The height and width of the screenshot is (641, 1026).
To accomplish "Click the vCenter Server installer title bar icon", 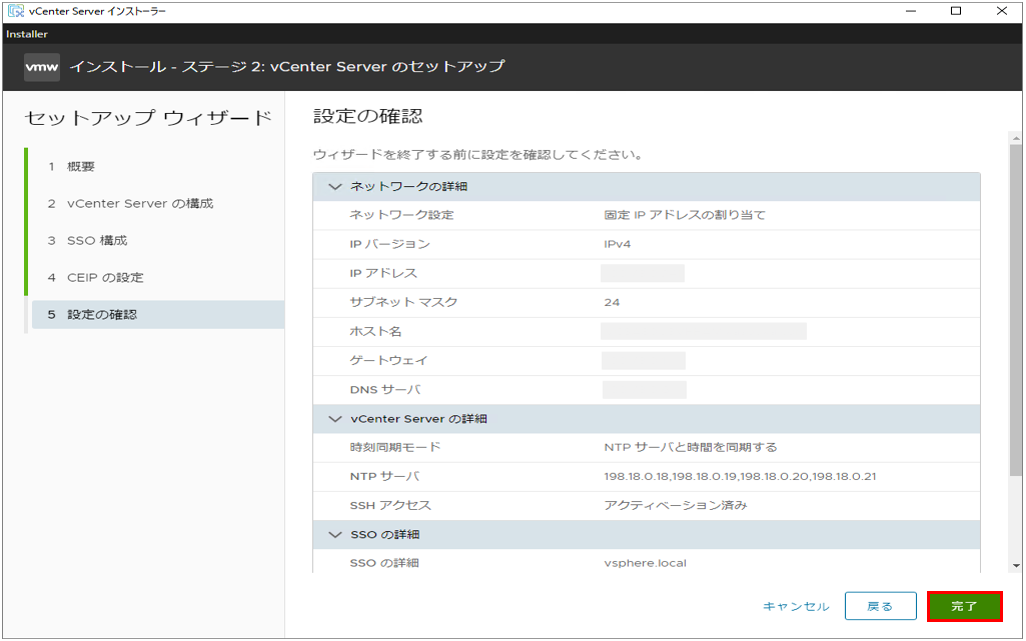I will (16, 11).
